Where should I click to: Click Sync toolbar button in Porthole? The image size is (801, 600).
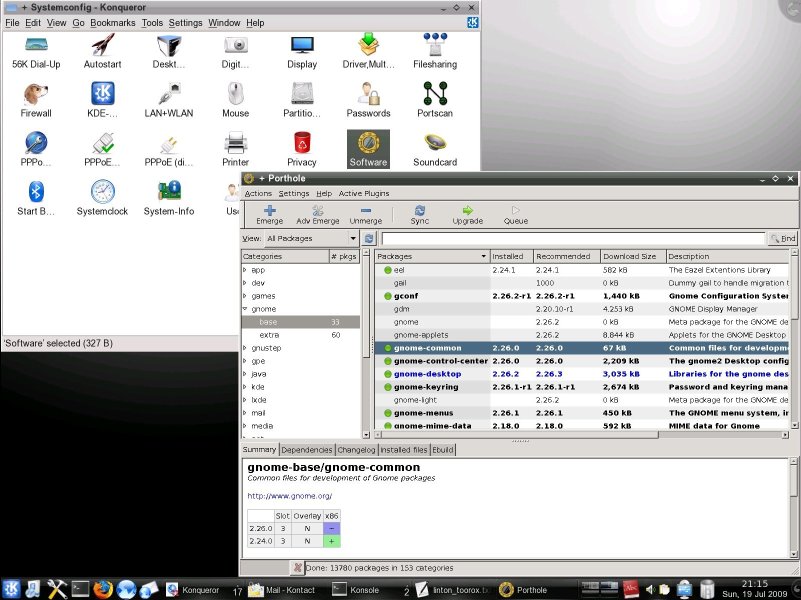pos(420,215)
